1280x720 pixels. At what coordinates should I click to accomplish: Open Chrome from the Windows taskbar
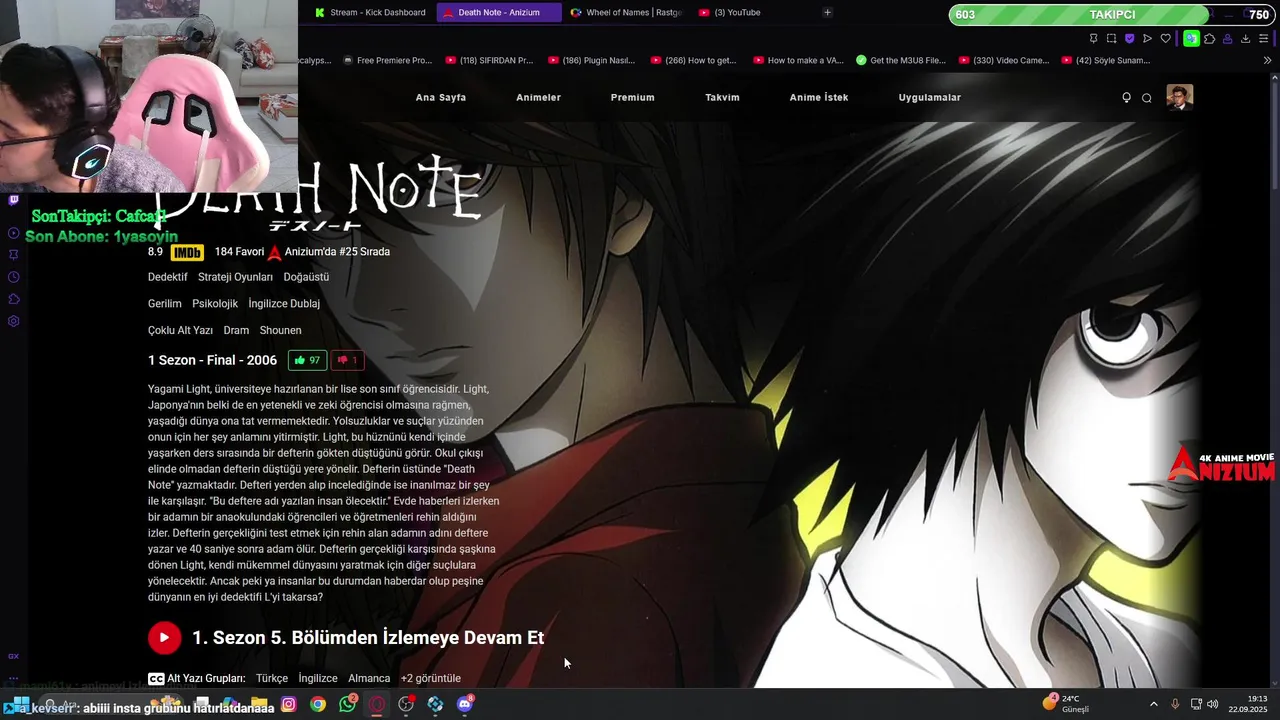(318, 704)
